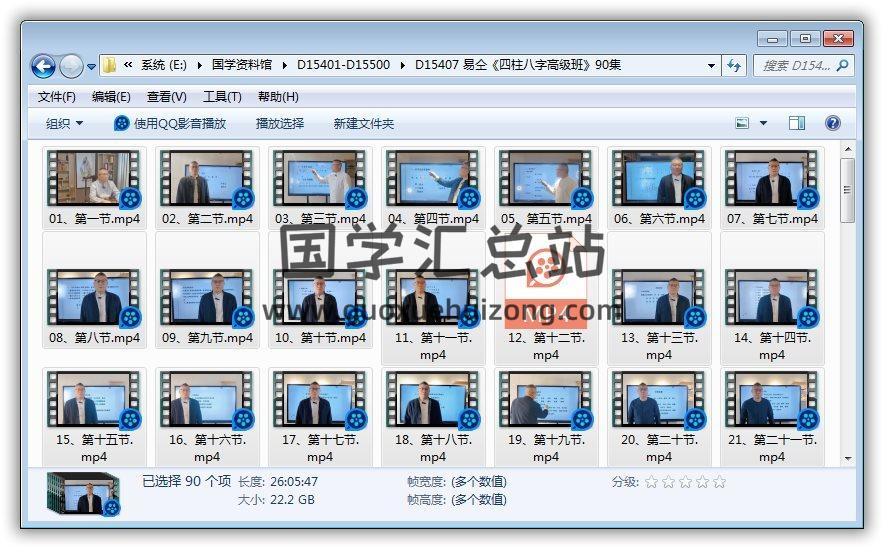Expand arrow after D15401-D15500 breadcrumb

coord(403,65)
